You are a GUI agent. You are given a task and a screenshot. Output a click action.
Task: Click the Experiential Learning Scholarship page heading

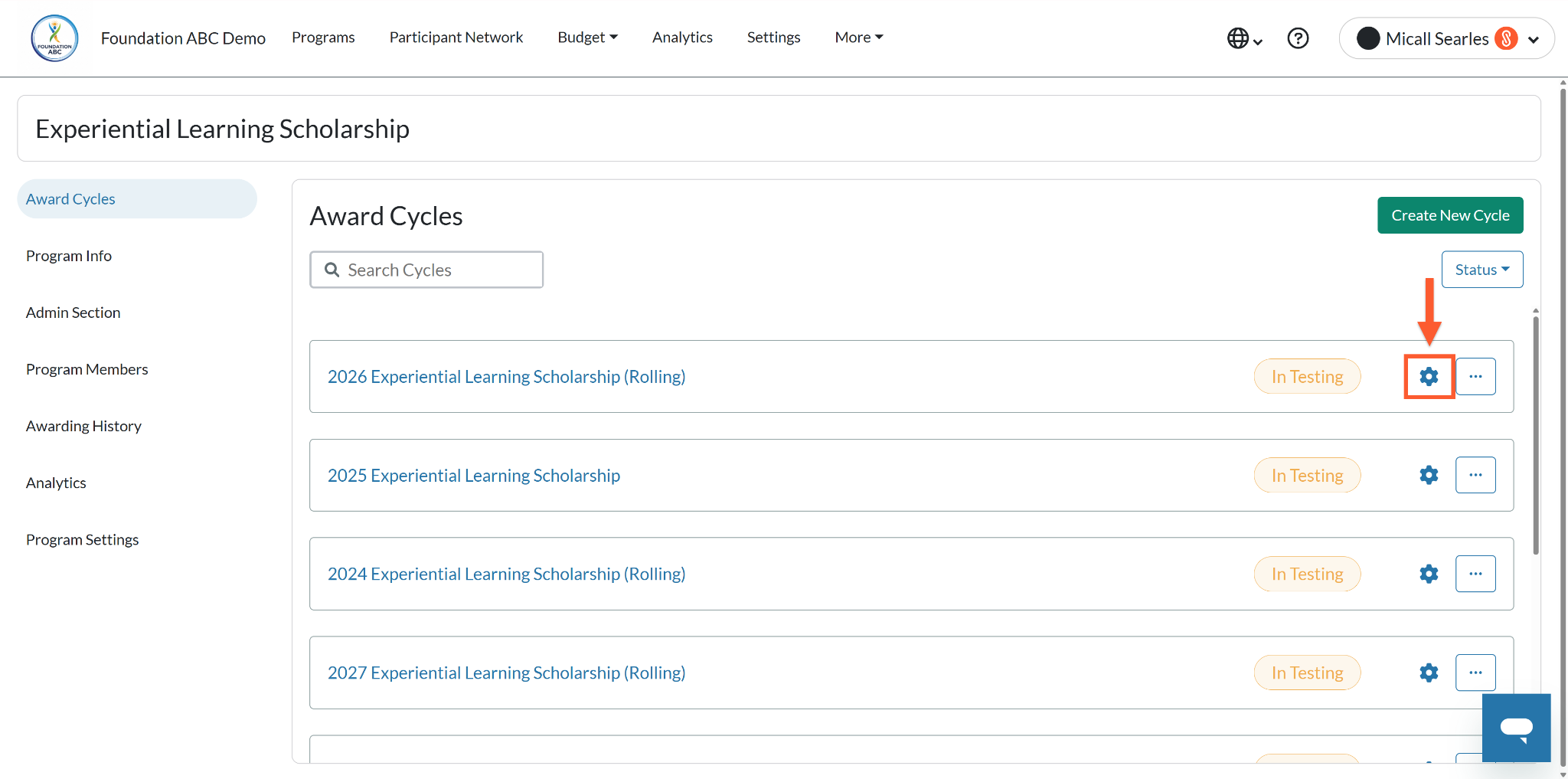pos(222,129)
